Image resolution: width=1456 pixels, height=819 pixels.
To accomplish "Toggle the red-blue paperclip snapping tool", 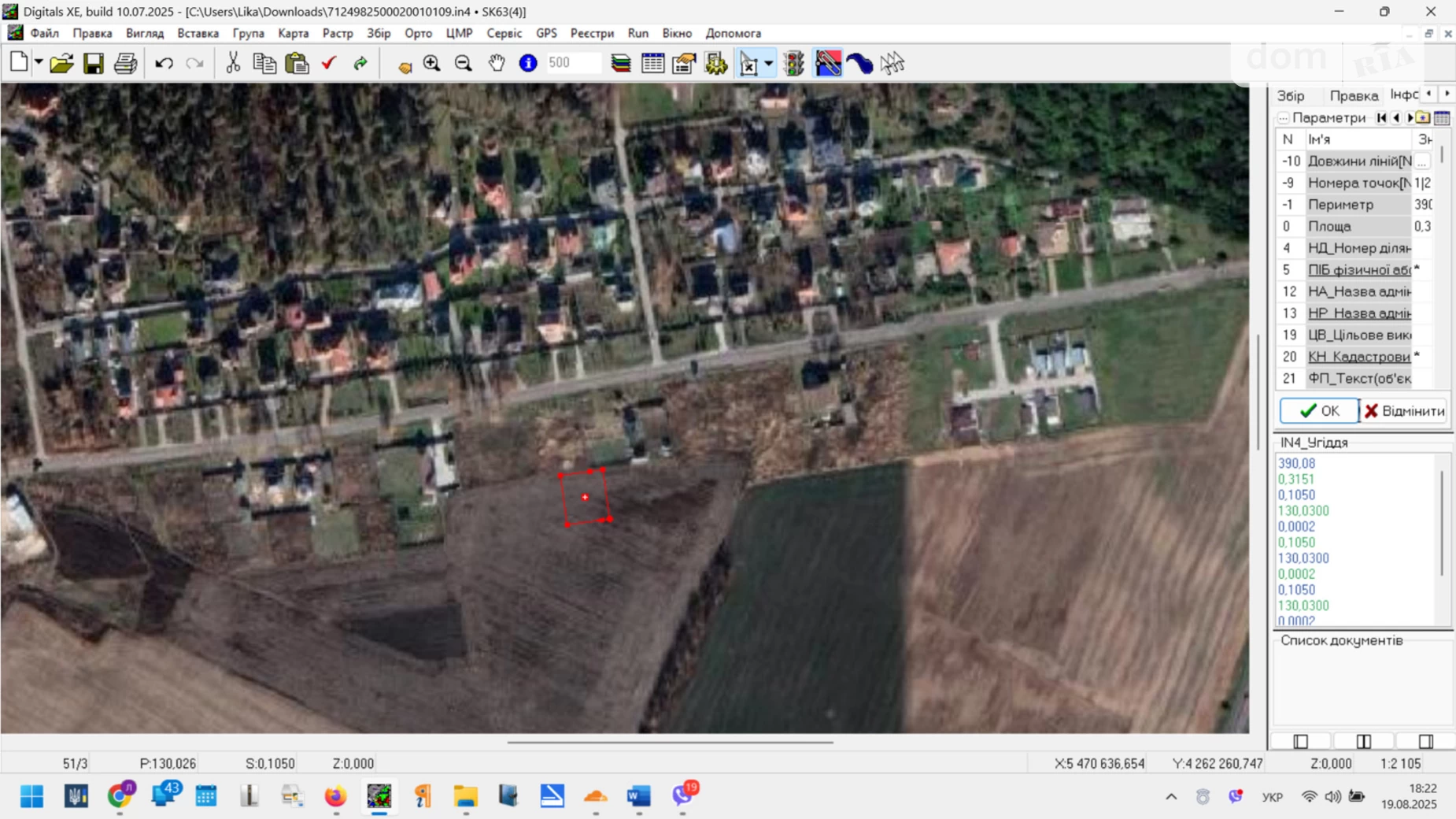I will [x=828, y=63].
